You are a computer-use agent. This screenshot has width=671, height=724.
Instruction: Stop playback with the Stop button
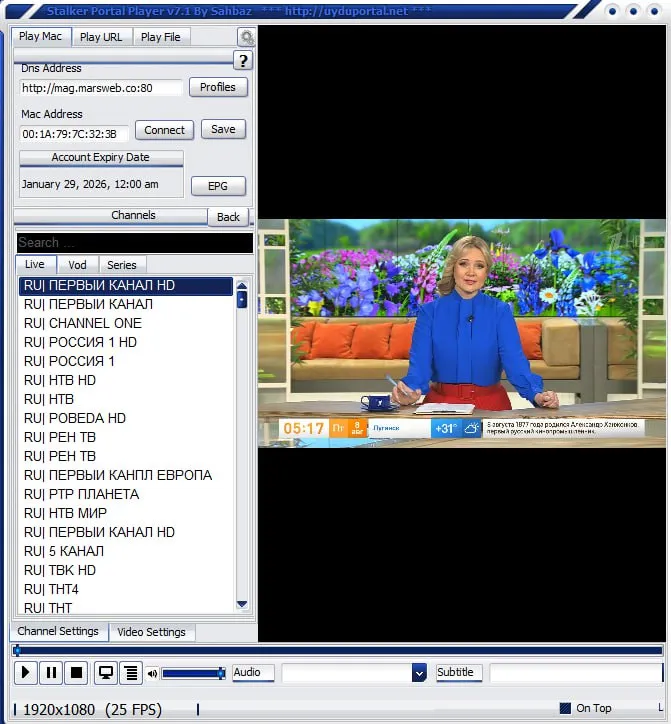pos(77,672)
